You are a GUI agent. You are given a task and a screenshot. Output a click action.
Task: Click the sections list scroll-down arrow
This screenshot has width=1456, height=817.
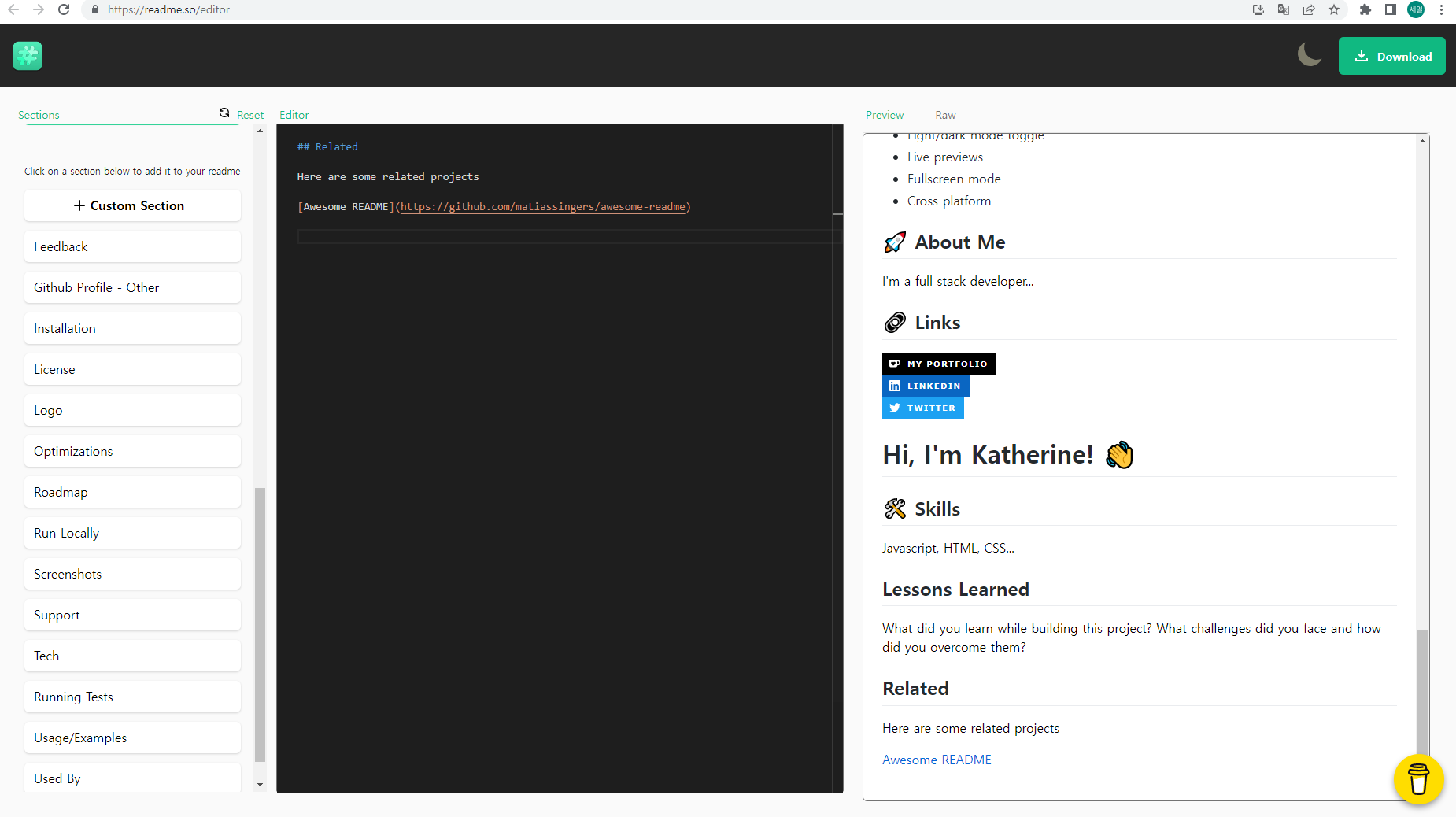(x=260, y=785)
